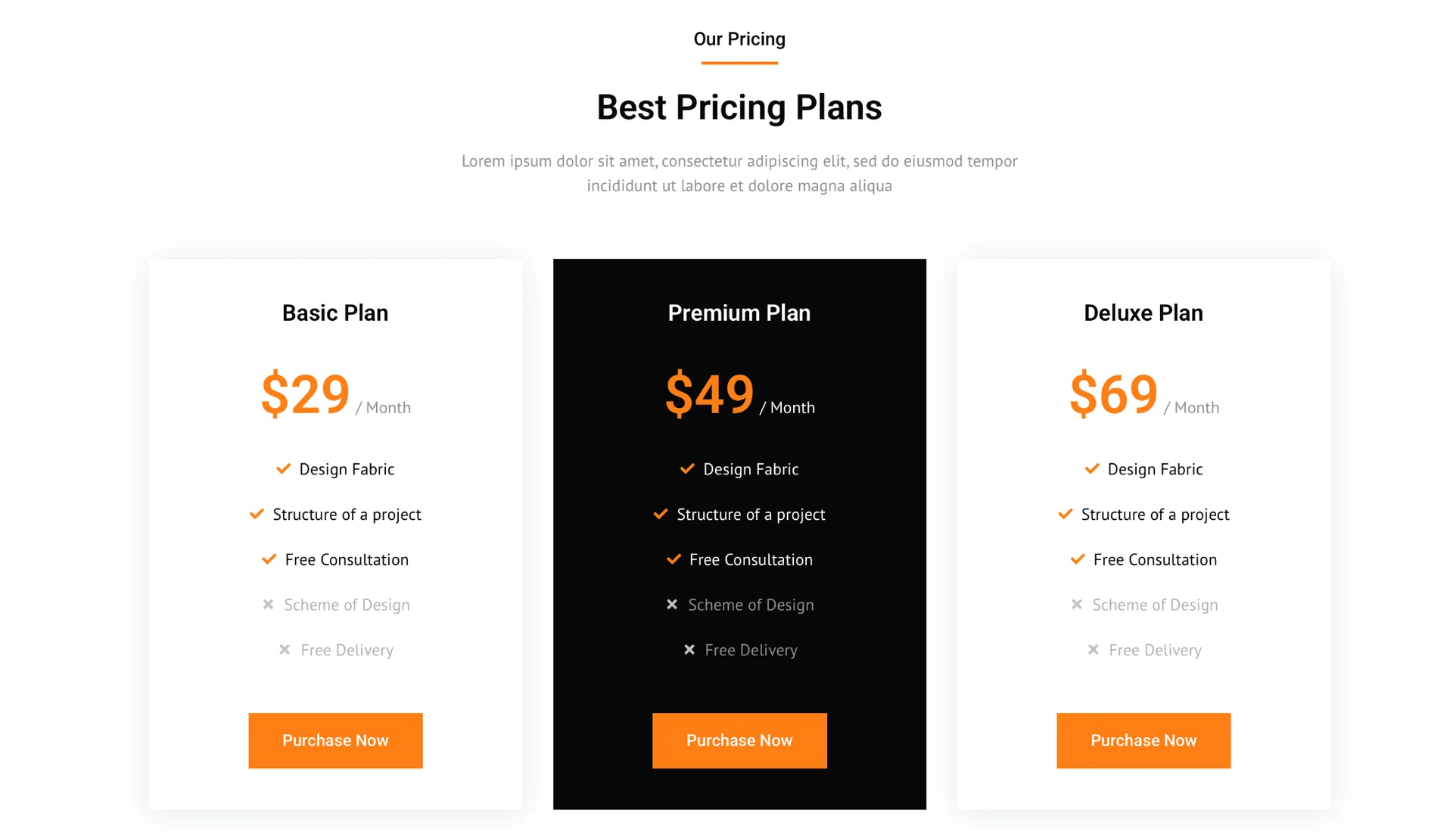The width and height of the screenshot is (1453, 840).
Task: Click the Best Pricing Plans headline
Action: 739,107
